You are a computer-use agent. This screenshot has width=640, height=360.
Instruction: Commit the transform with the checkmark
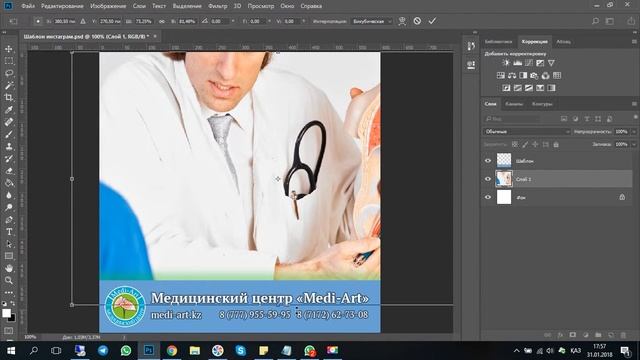432,21
